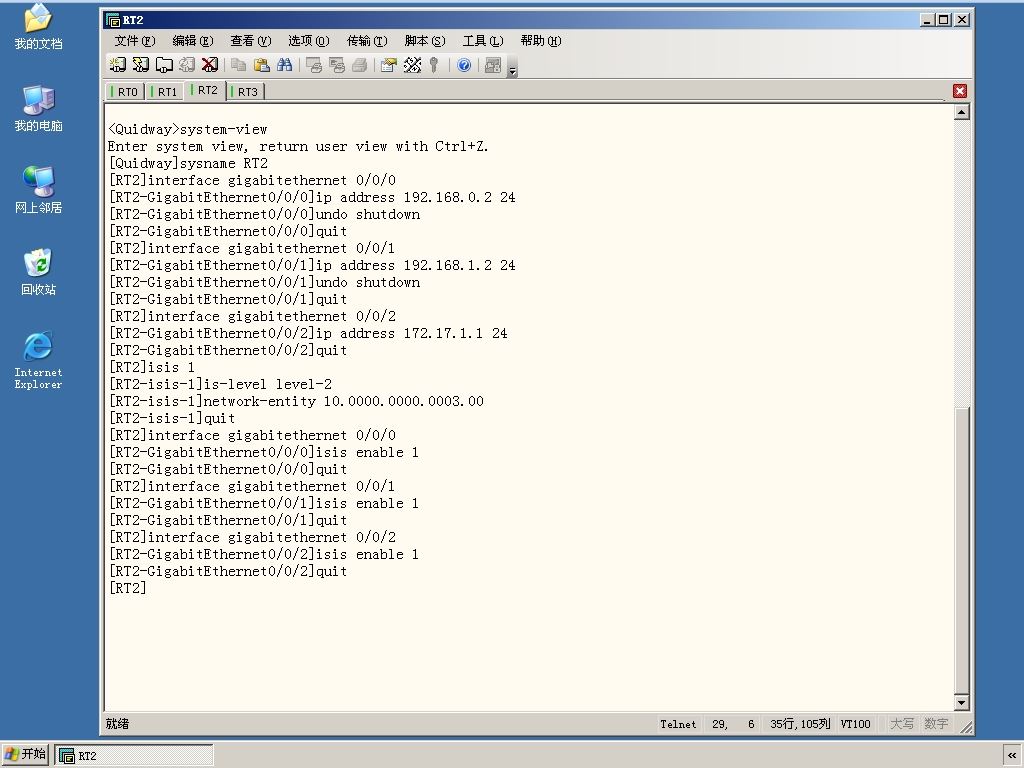
Task: Click the Copy toolbar icon
Action: [x=238, y=65]
